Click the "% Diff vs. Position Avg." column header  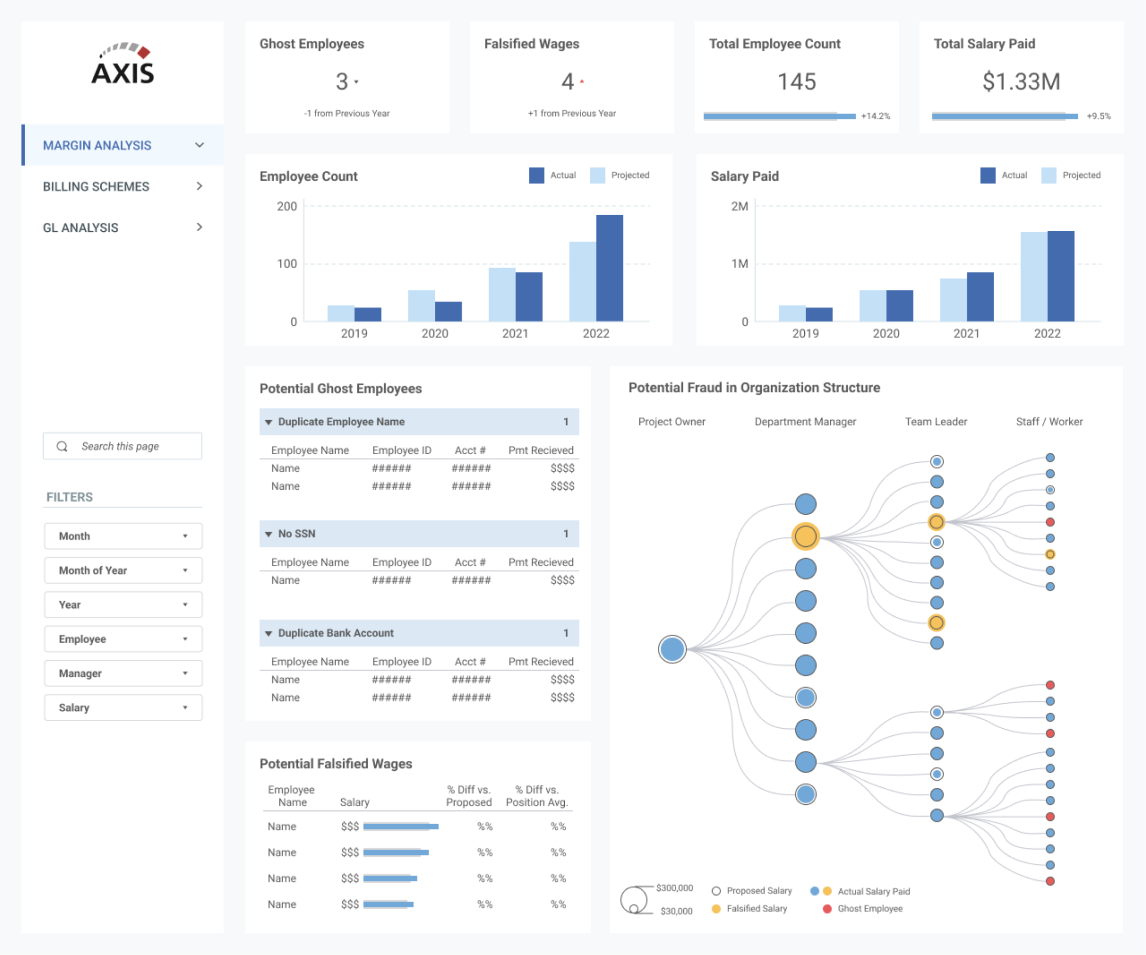pos(537,796)
